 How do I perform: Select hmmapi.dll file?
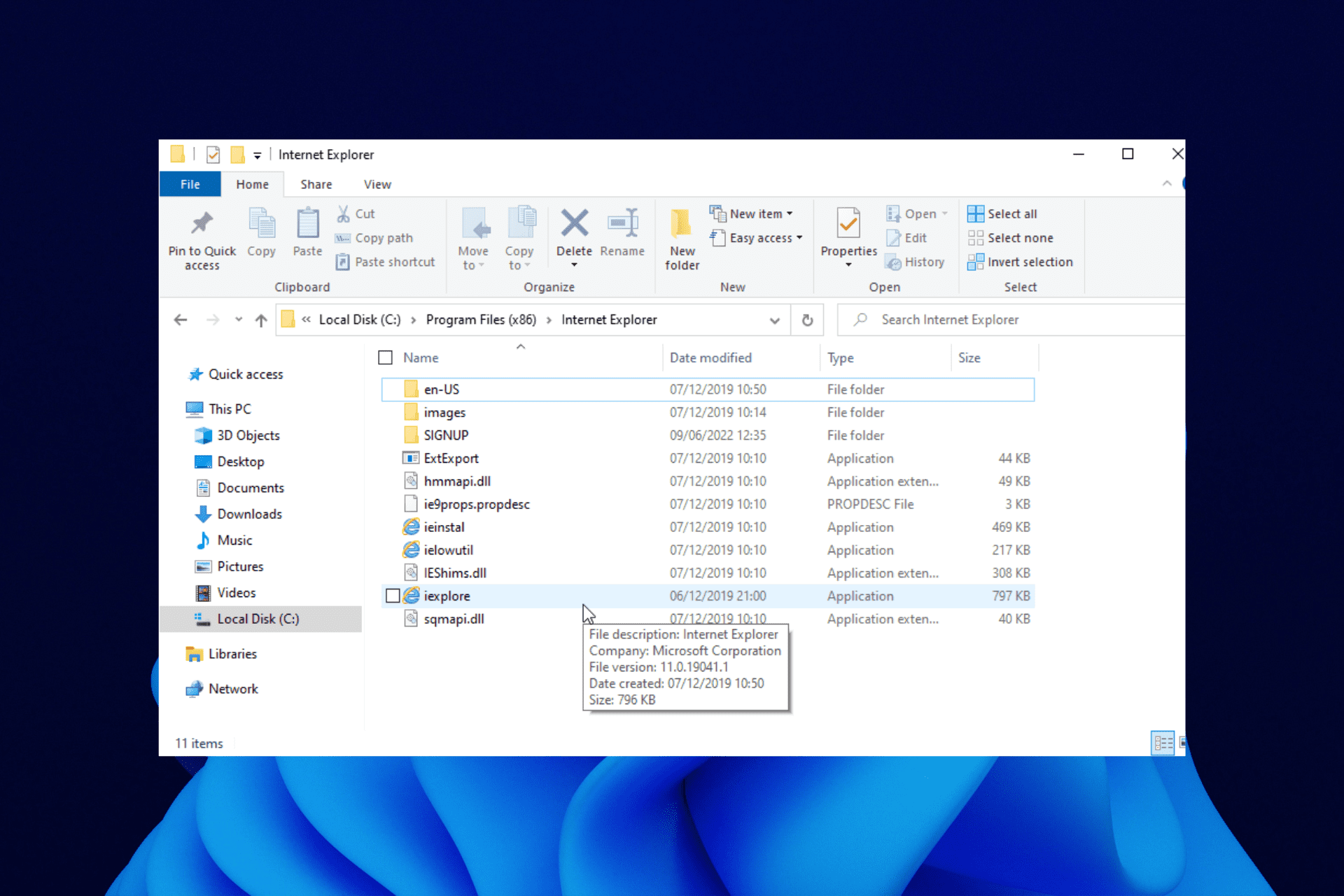pos(708,482)
